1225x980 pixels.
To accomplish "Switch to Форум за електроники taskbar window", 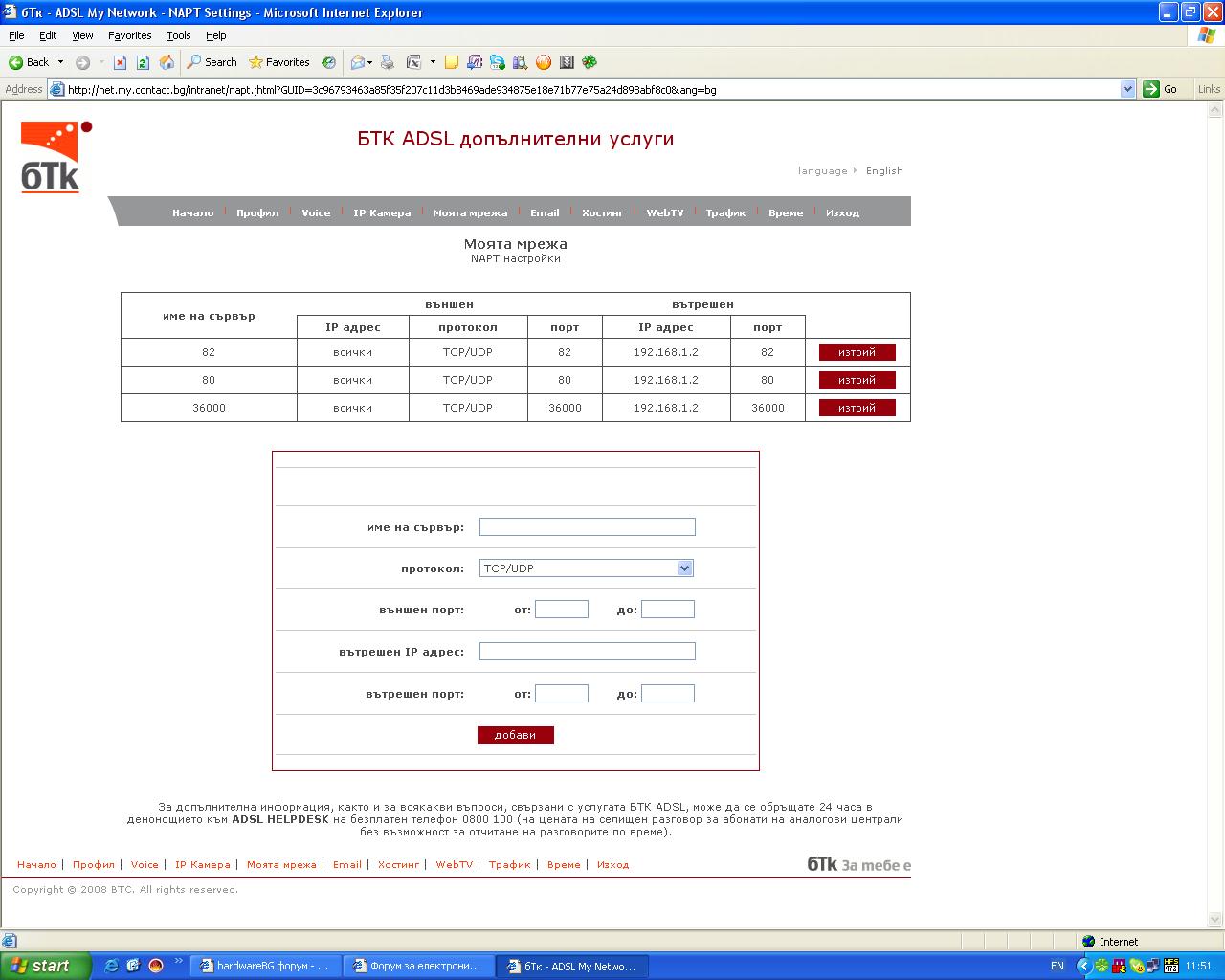I will [x=418, y=966].
